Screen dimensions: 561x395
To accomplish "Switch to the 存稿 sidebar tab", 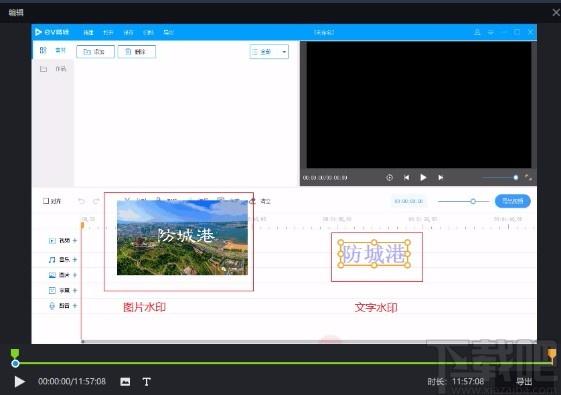I will (53, 69).
